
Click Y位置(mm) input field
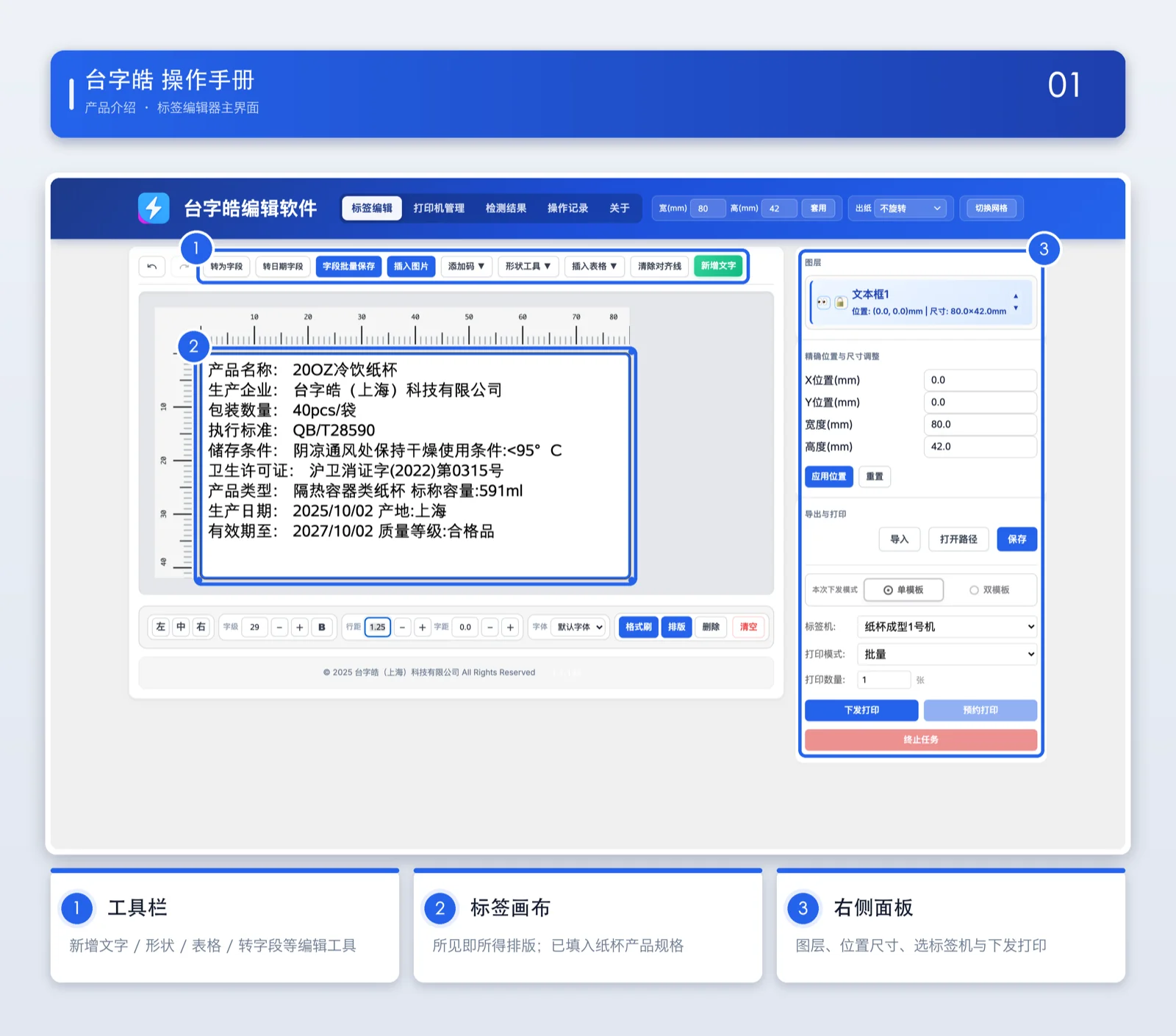point(980,403)
